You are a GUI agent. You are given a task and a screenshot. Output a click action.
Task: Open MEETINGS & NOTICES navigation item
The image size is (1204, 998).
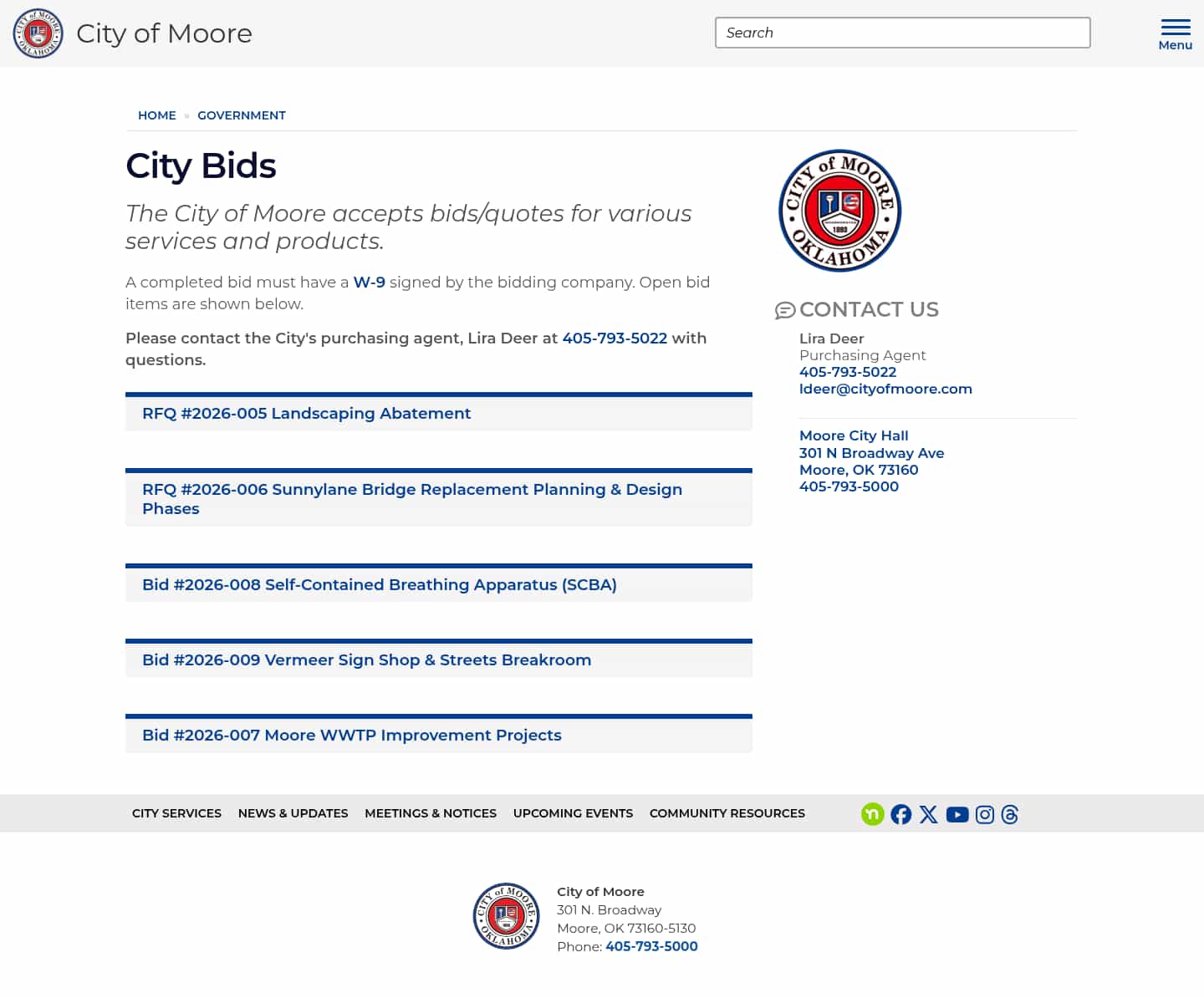point(431,813)
